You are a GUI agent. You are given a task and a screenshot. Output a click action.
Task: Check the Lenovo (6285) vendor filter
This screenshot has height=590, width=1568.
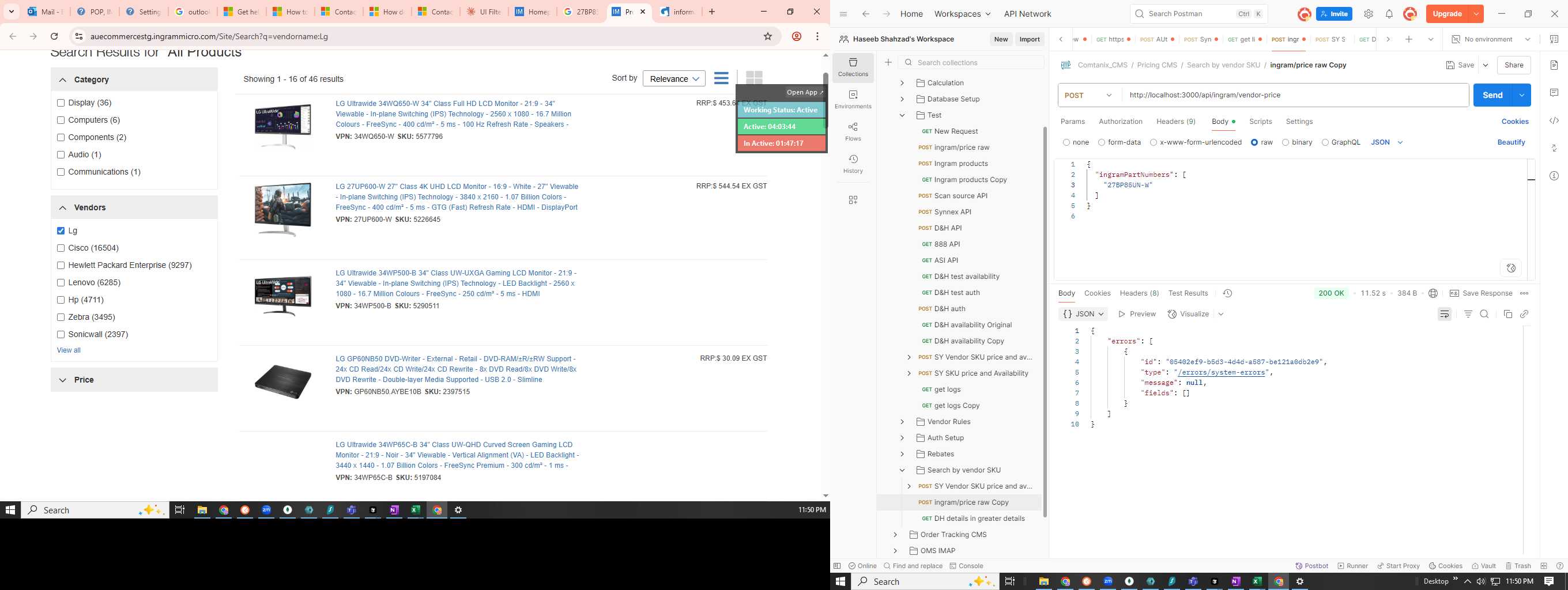coord(61,283)
